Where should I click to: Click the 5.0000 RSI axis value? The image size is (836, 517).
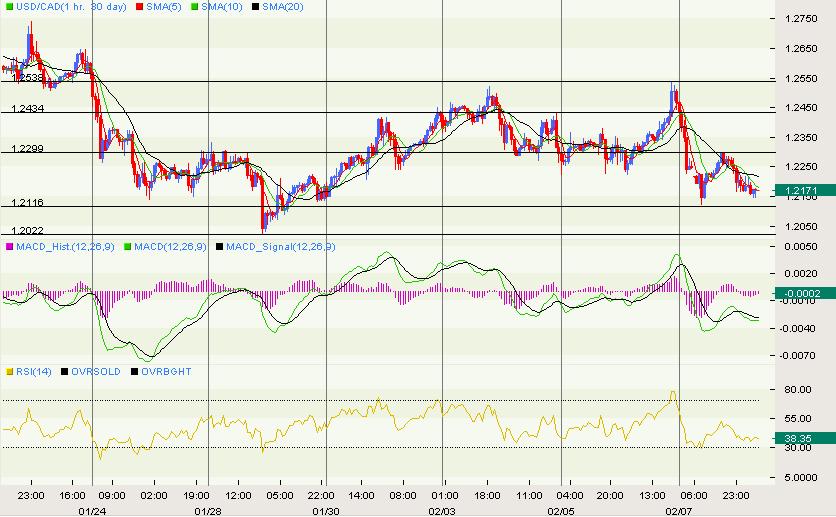click(801, 478)
